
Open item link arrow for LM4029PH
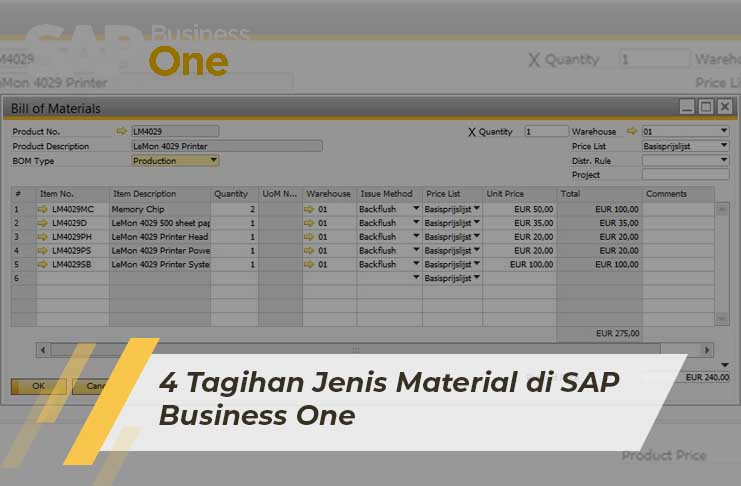pyautogui.click(x=43, y=236)
